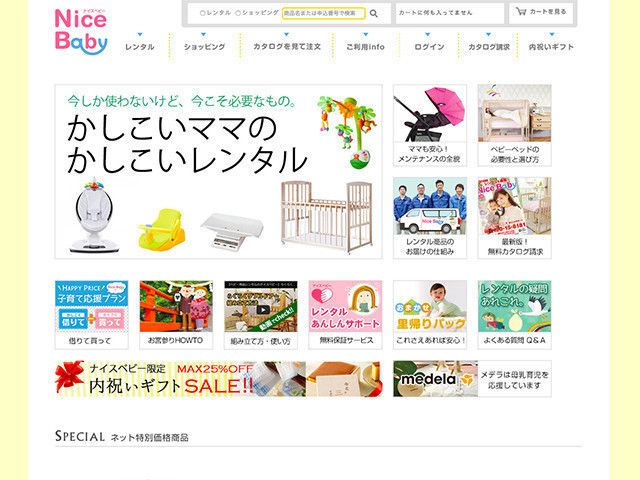
Task: Open the Nice Baby logo homepage
Action: (81, 31)
